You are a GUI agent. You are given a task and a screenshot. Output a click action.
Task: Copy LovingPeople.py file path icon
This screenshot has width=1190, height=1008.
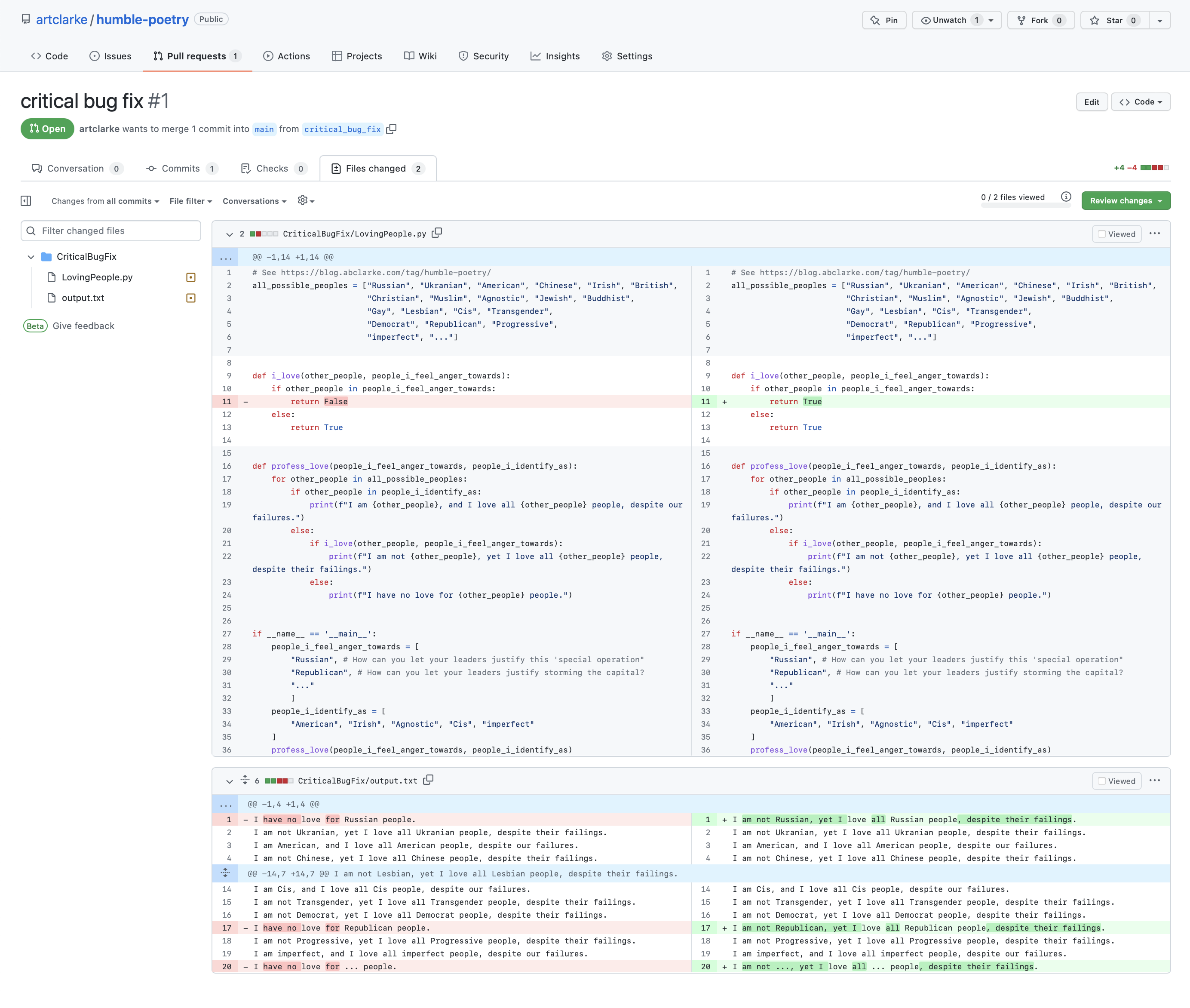point(437,233)
